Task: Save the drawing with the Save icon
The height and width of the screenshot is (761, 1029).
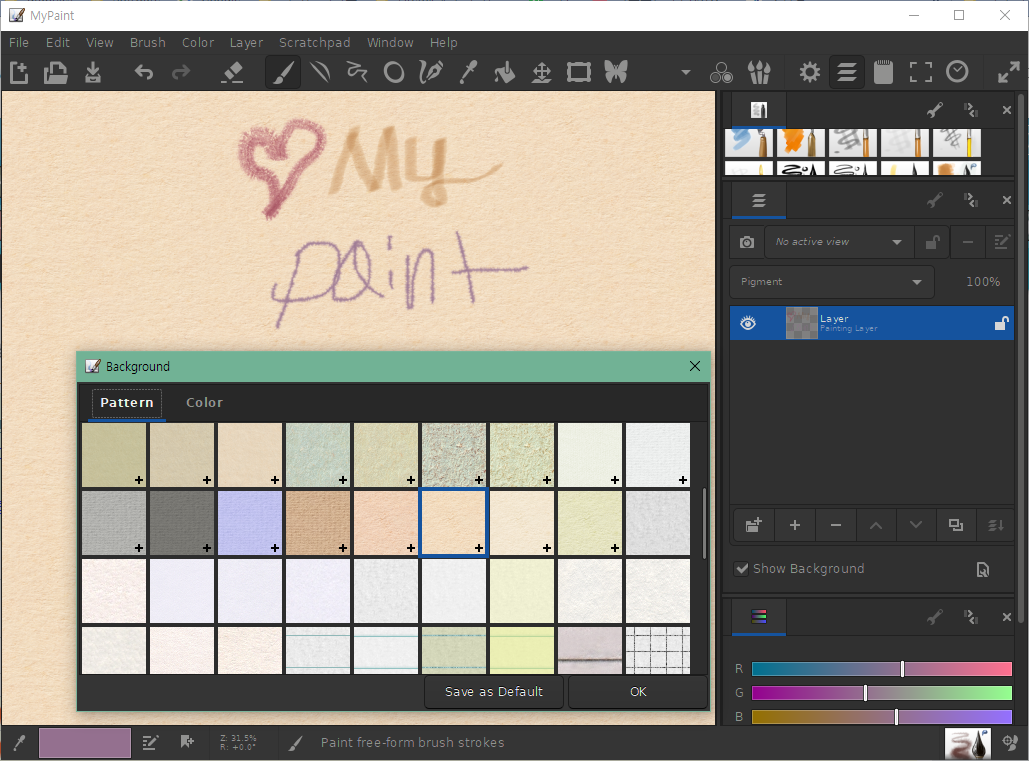Action: point(93,72)
